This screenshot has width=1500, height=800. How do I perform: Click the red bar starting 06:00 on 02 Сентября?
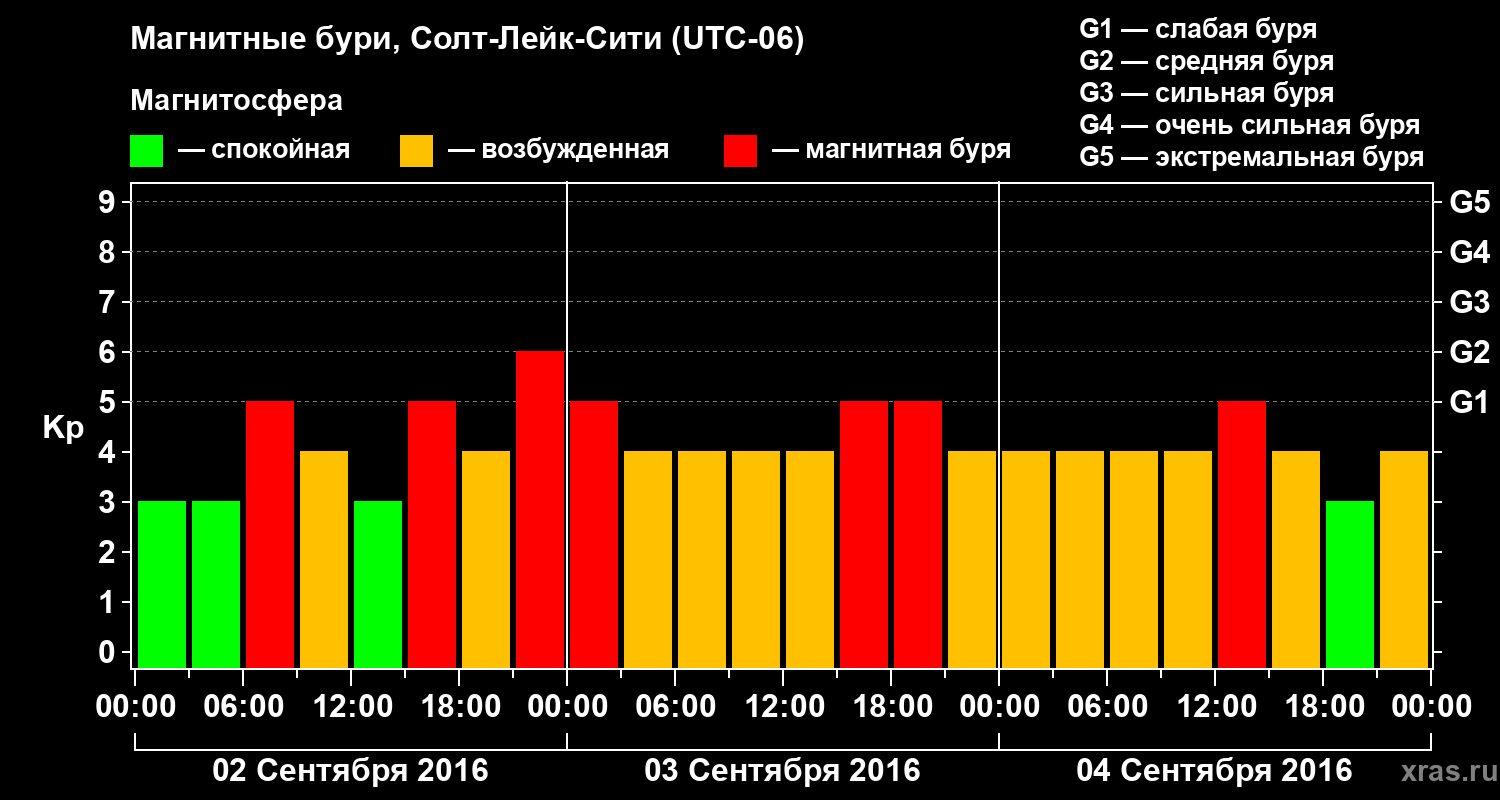pos(270,534)
